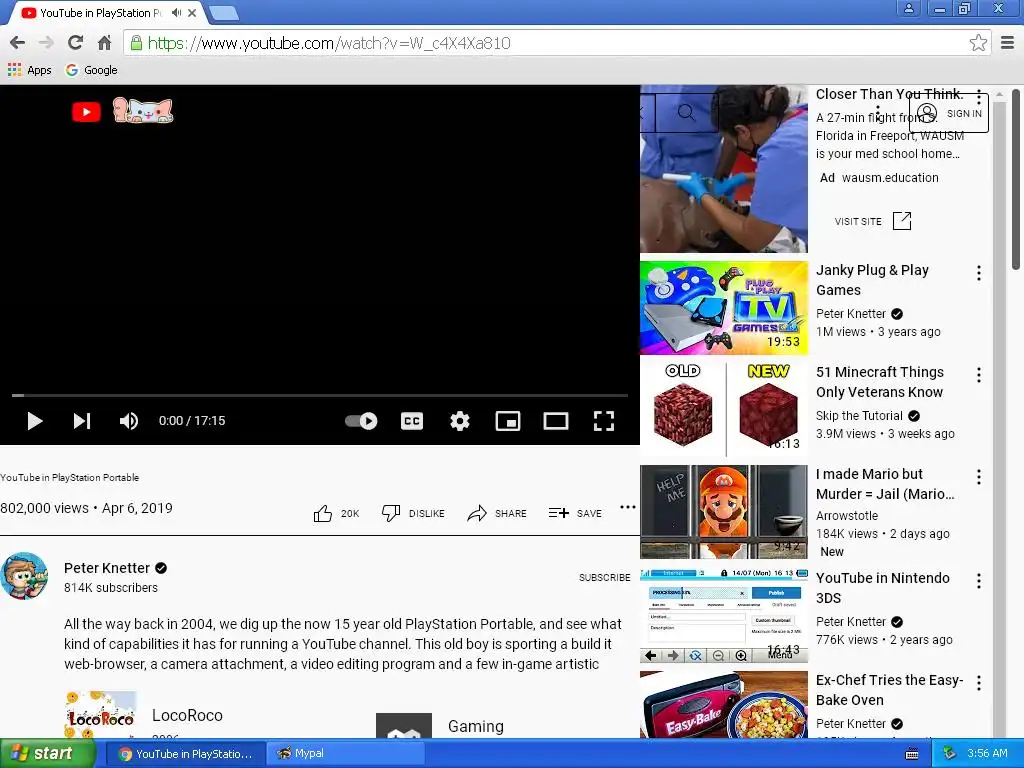Click Sign In button
The image size is (1024, 768).
pos(949,113)
